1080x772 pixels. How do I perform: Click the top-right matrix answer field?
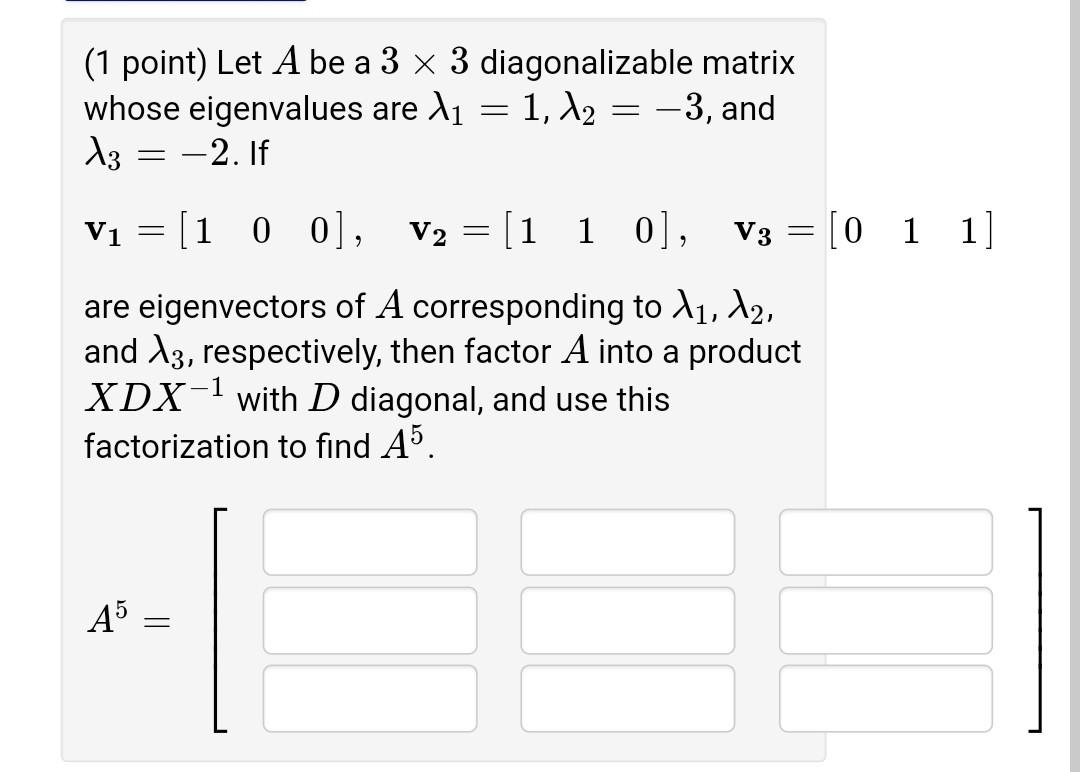click(885, 541)
